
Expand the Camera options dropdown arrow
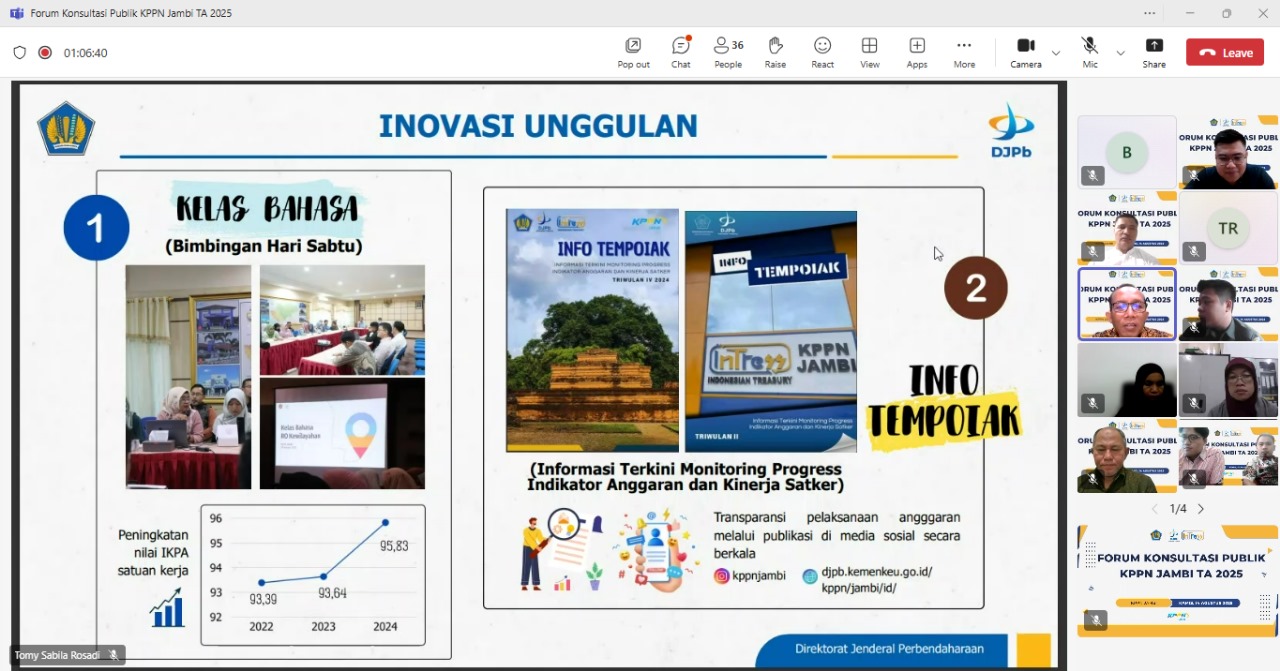[x=1056, y=53]
